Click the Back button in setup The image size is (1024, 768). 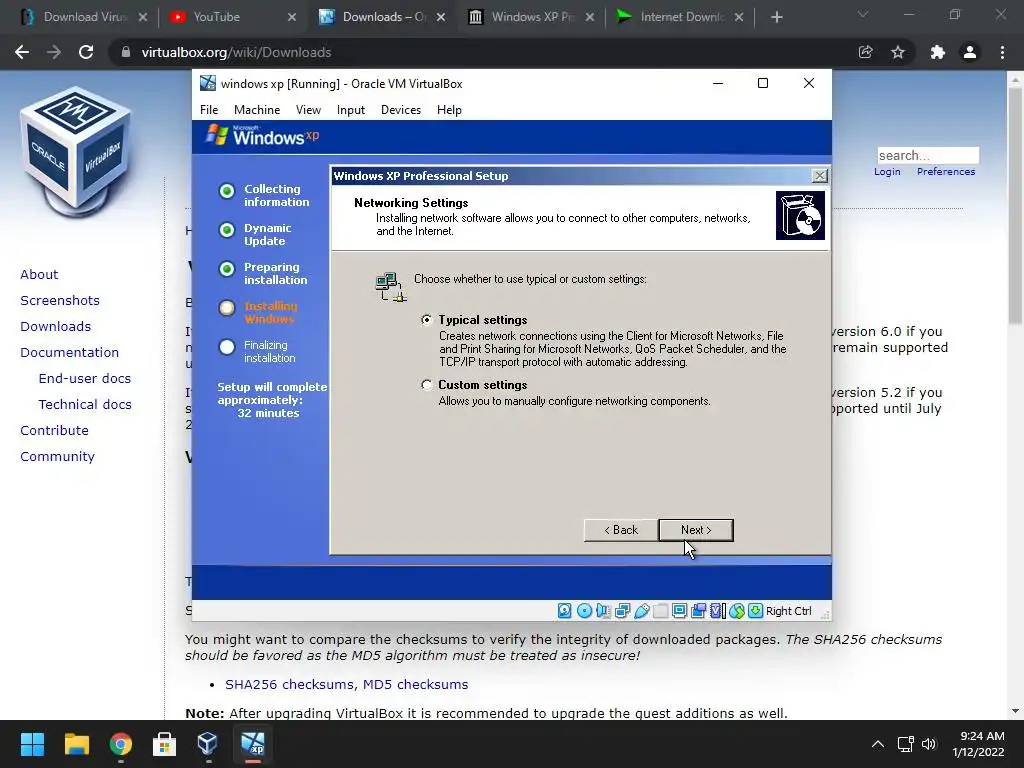click(621, 530)
